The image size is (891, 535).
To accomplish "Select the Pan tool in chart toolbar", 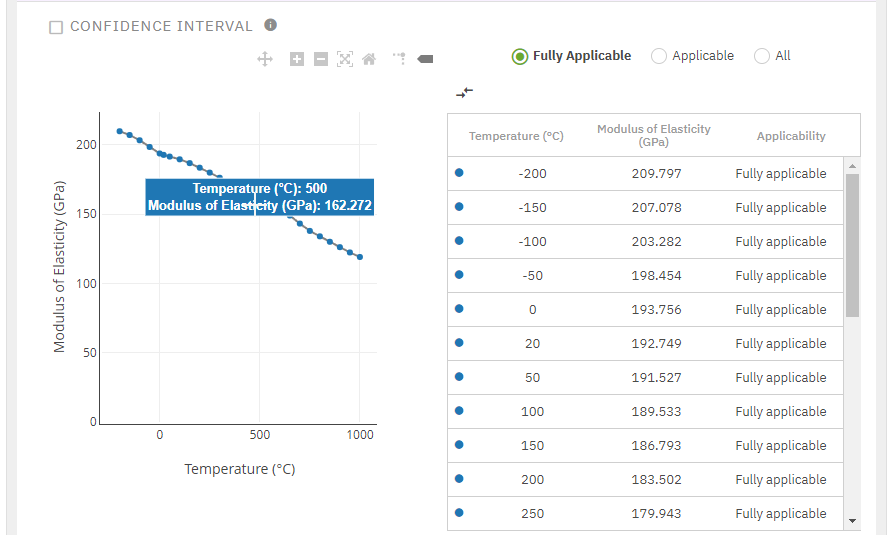I will [265, 59].
